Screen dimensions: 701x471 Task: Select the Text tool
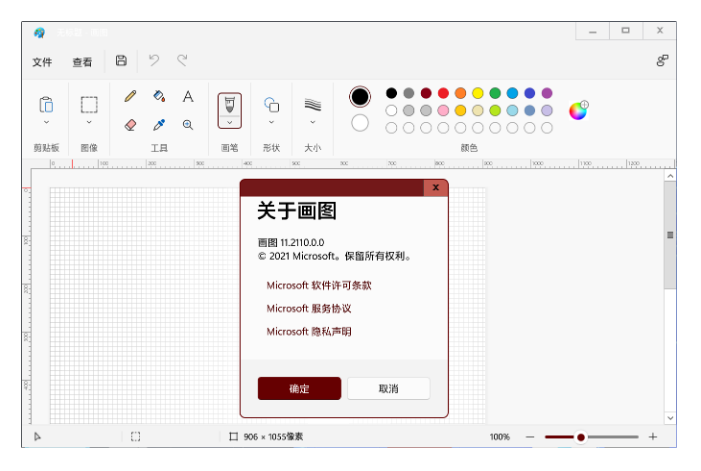click(188, 96)
